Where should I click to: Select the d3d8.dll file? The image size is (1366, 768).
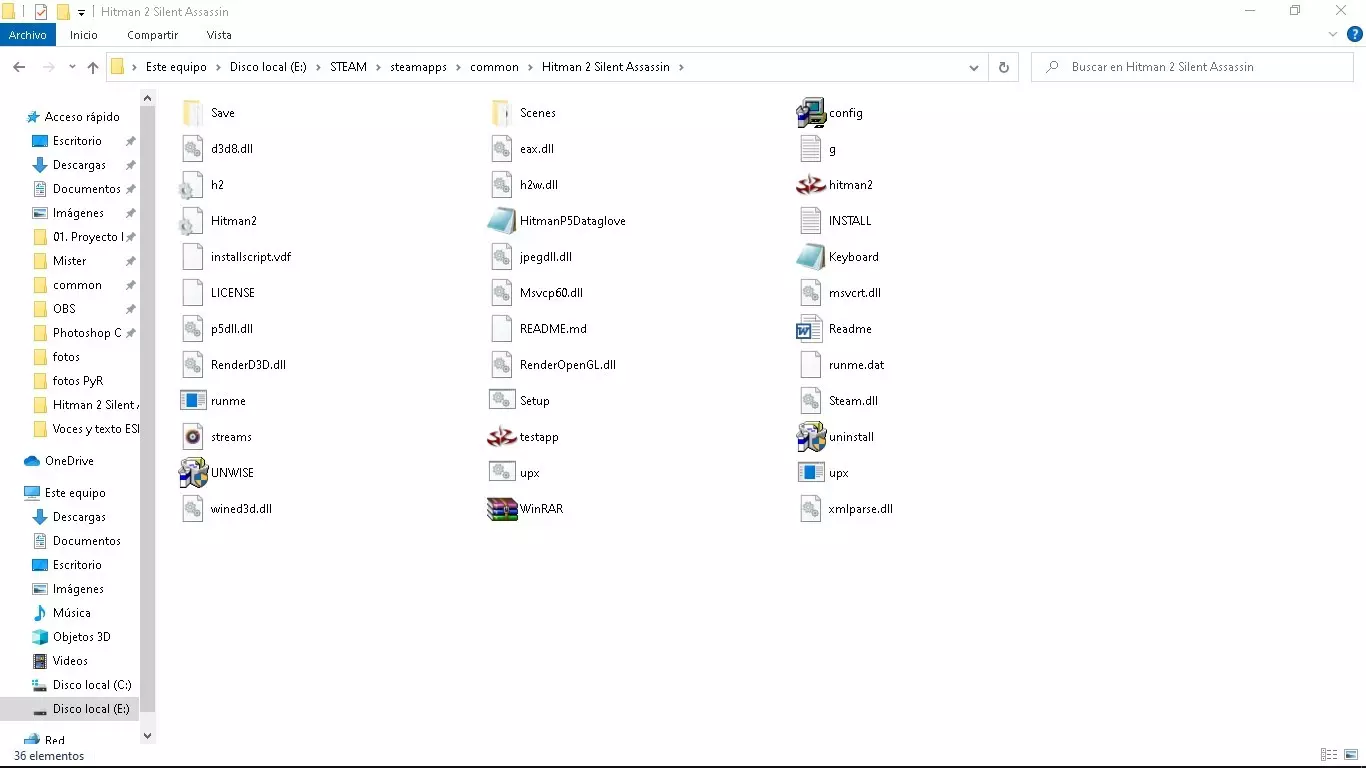pos(217,149)
